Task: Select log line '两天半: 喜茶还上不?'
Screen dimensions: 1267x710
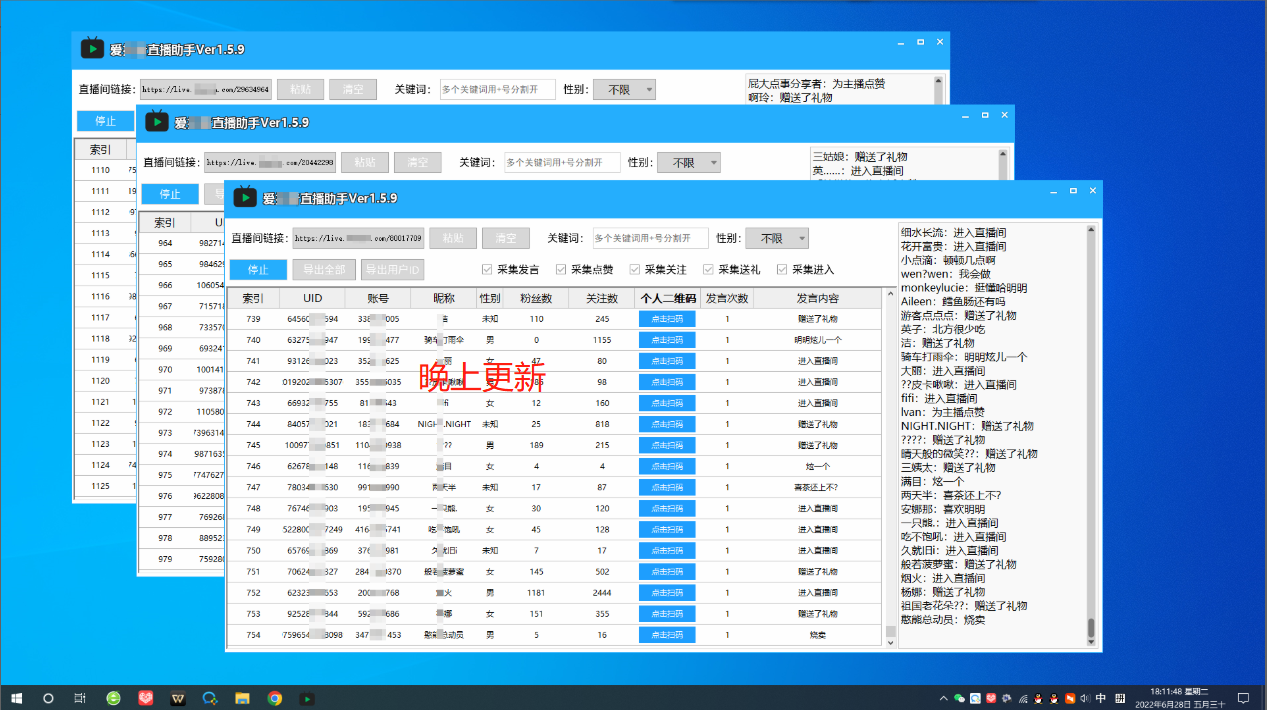Action: (x=950, y=495)
